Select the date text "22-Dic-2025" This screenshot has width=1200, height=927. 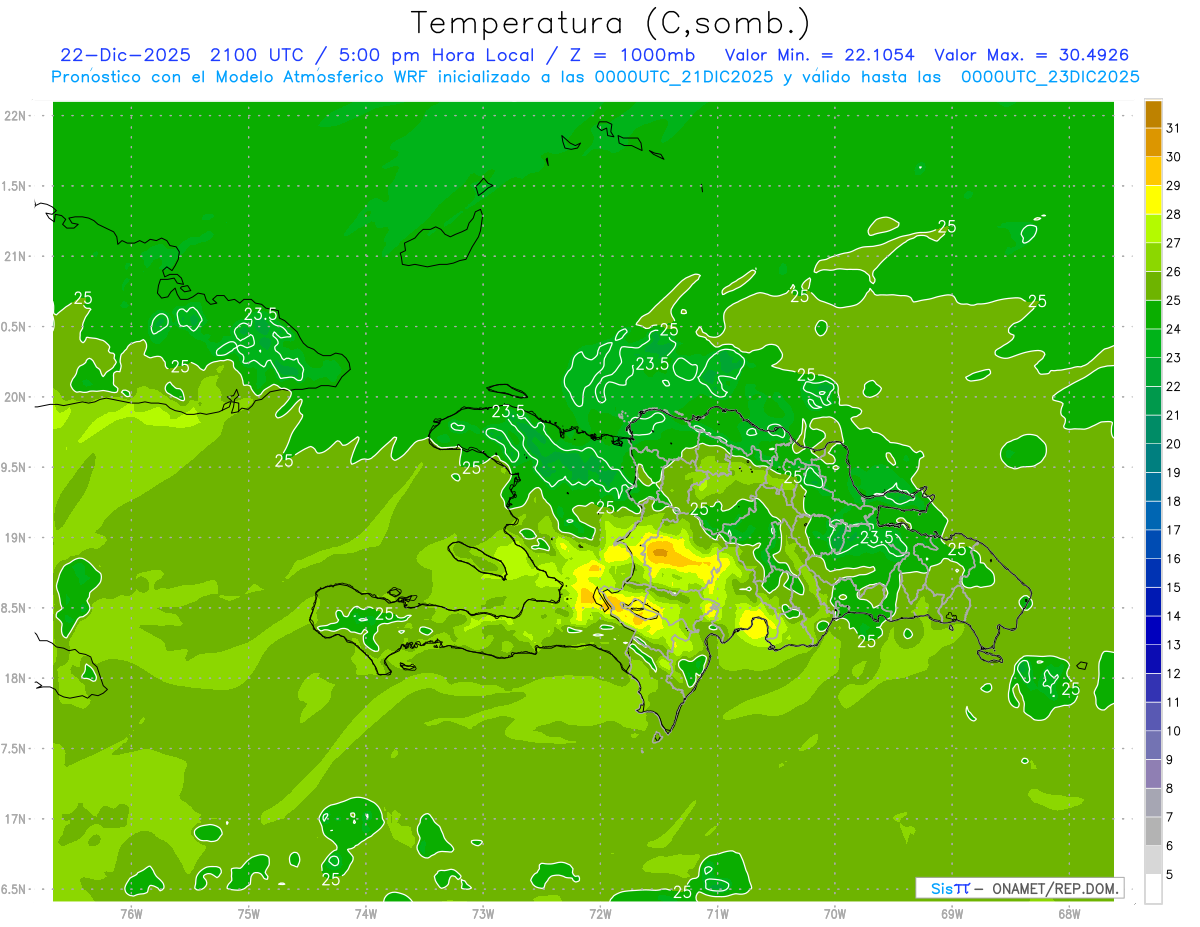point(125,55)
